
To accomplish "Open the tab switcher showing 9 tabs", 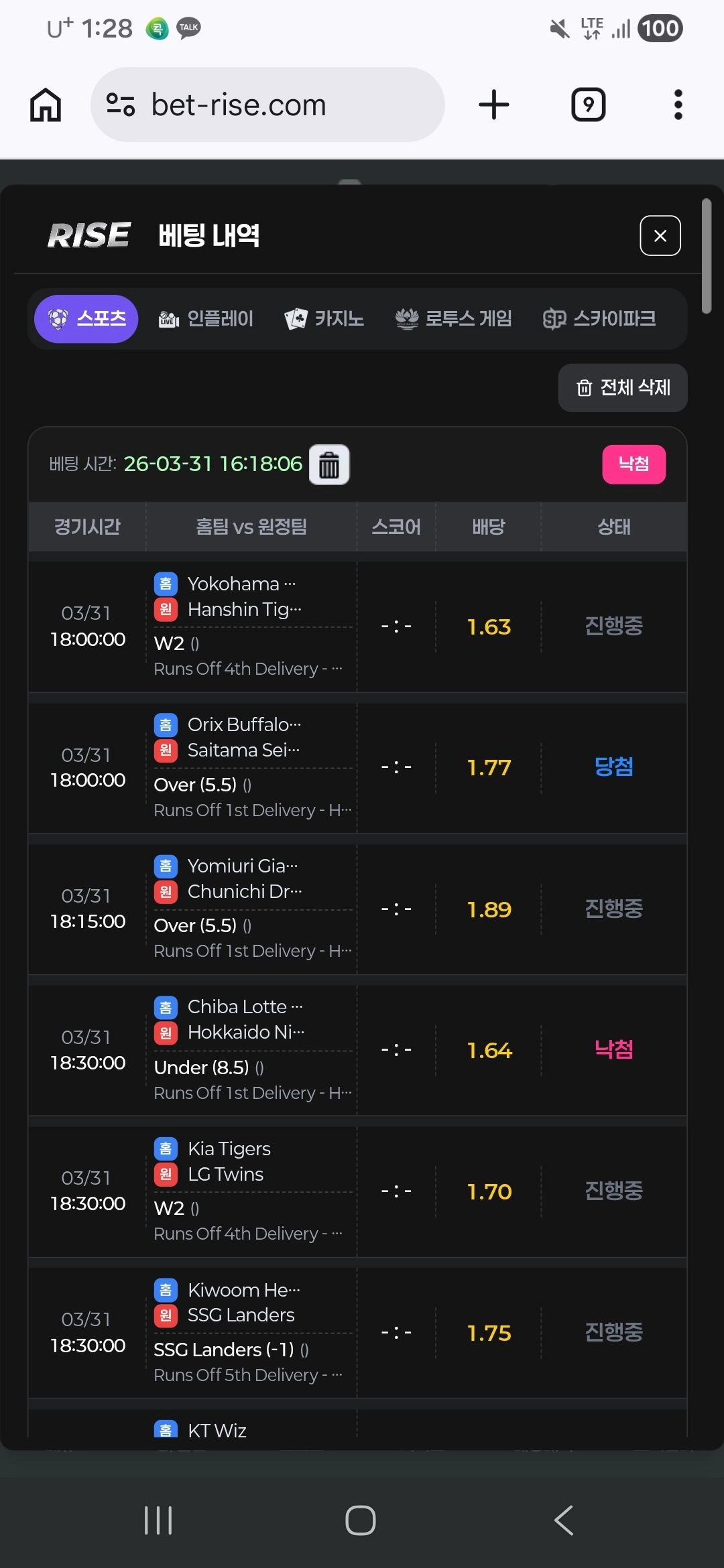I will point(589,105).
